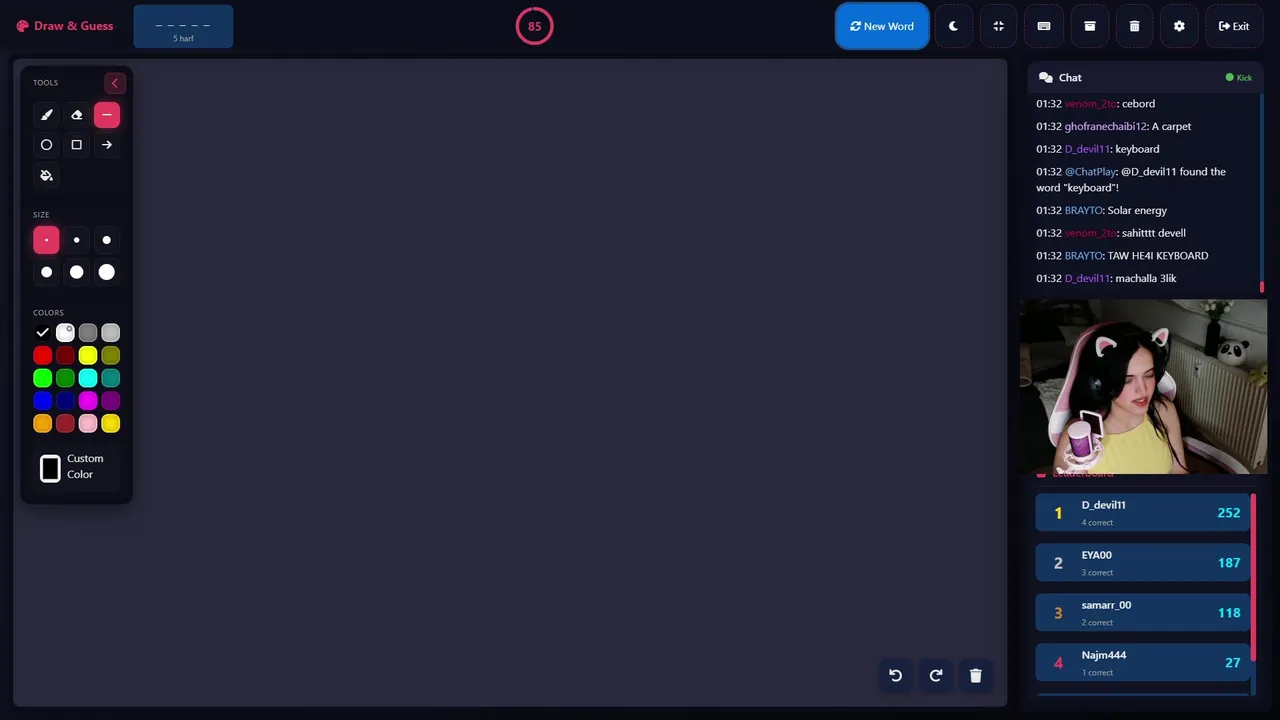The width and height of the screenshot is (1280, 720).
Task: Clear canvas with bottom trash button
Action: coord(976,676)
